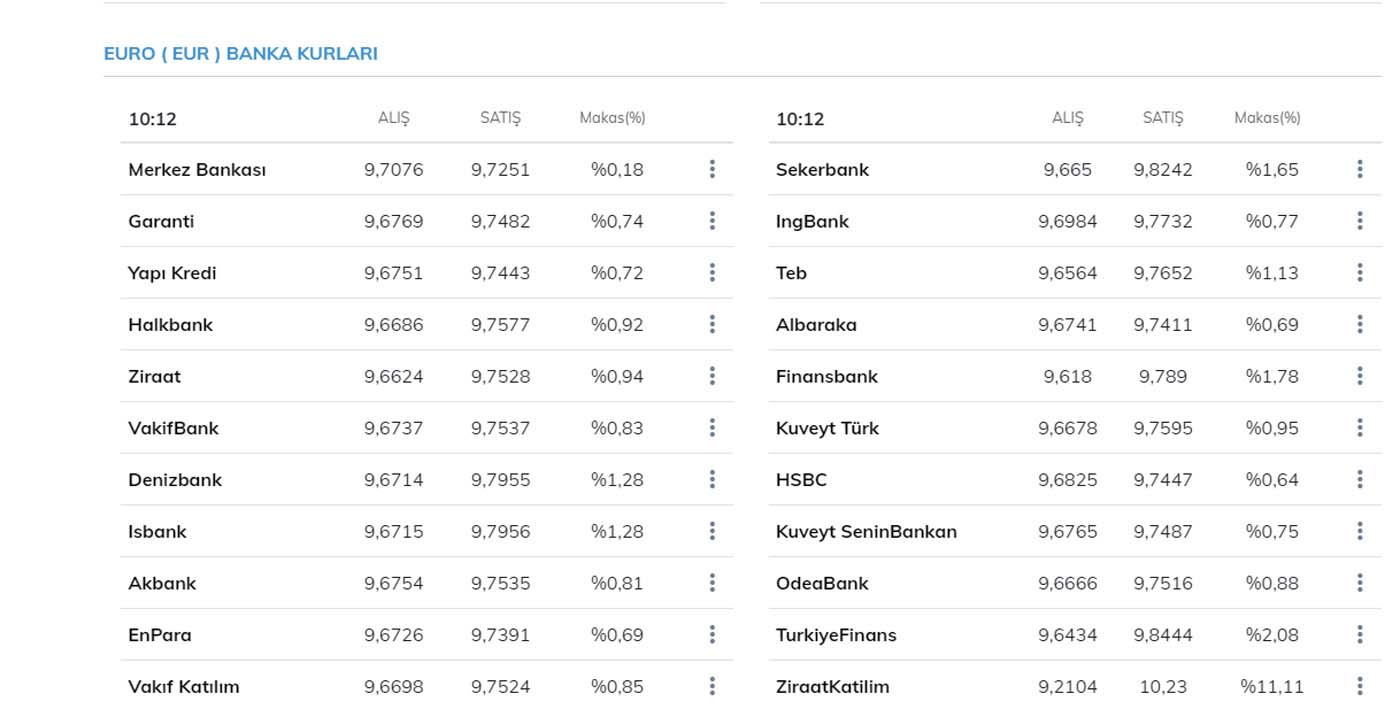Expand options for TurkiyeFinans row
The width and height of the screenshot is (1400, 717).
coord(1360,635)
